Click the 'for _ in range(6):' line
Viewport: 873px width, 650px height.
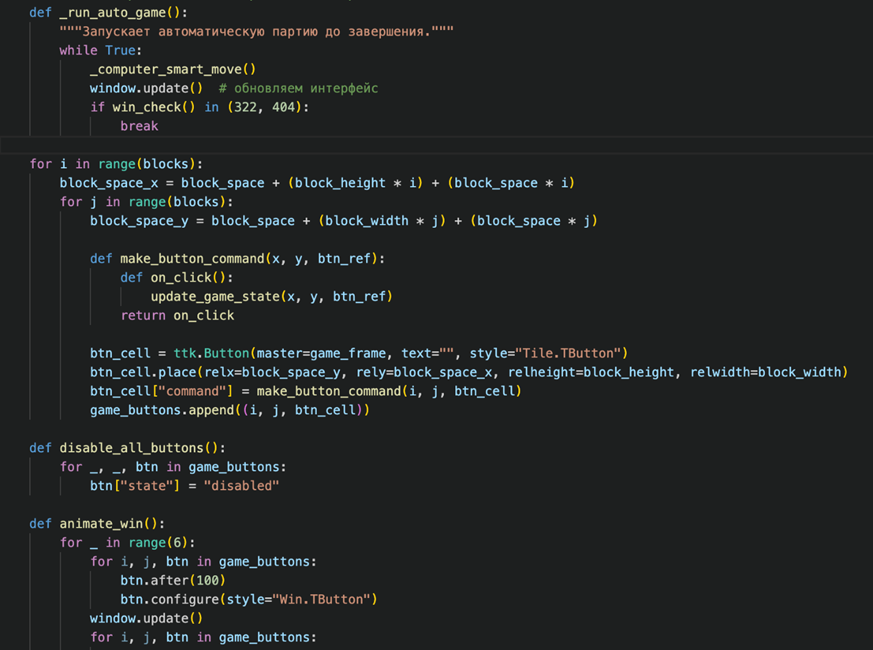[x=127, y=543]
